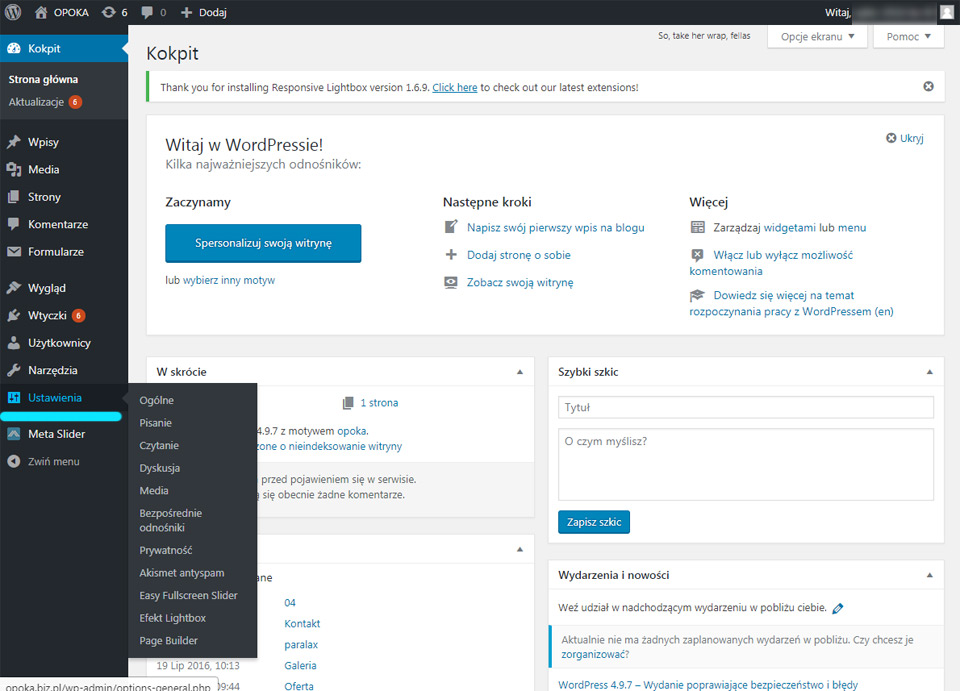Screen dimensions: 960x691
Task: Open Efekt Lightbox settings
Action: [173, 618]
